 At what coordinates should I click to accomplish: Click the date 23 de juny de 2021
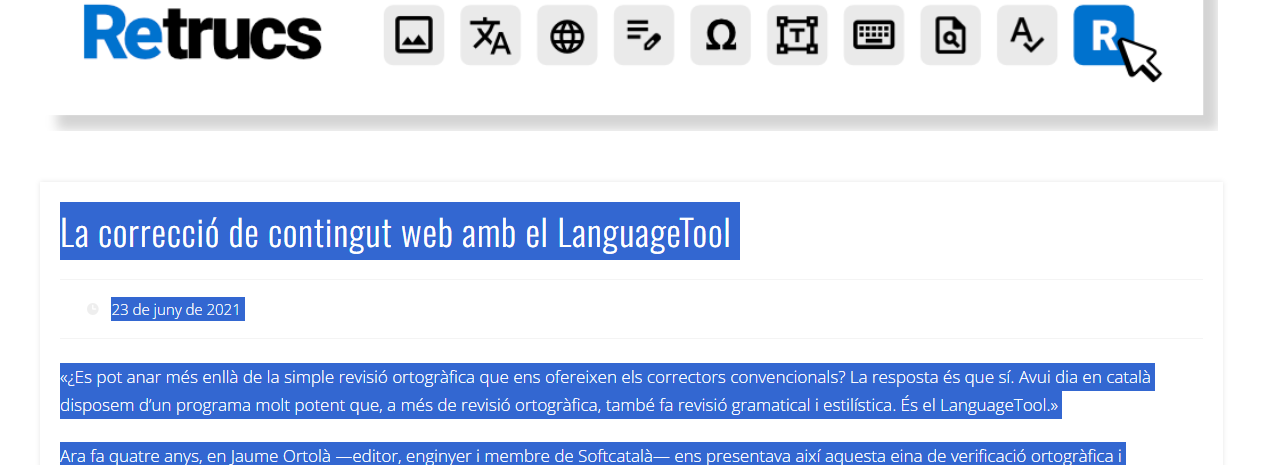(176, 310)
